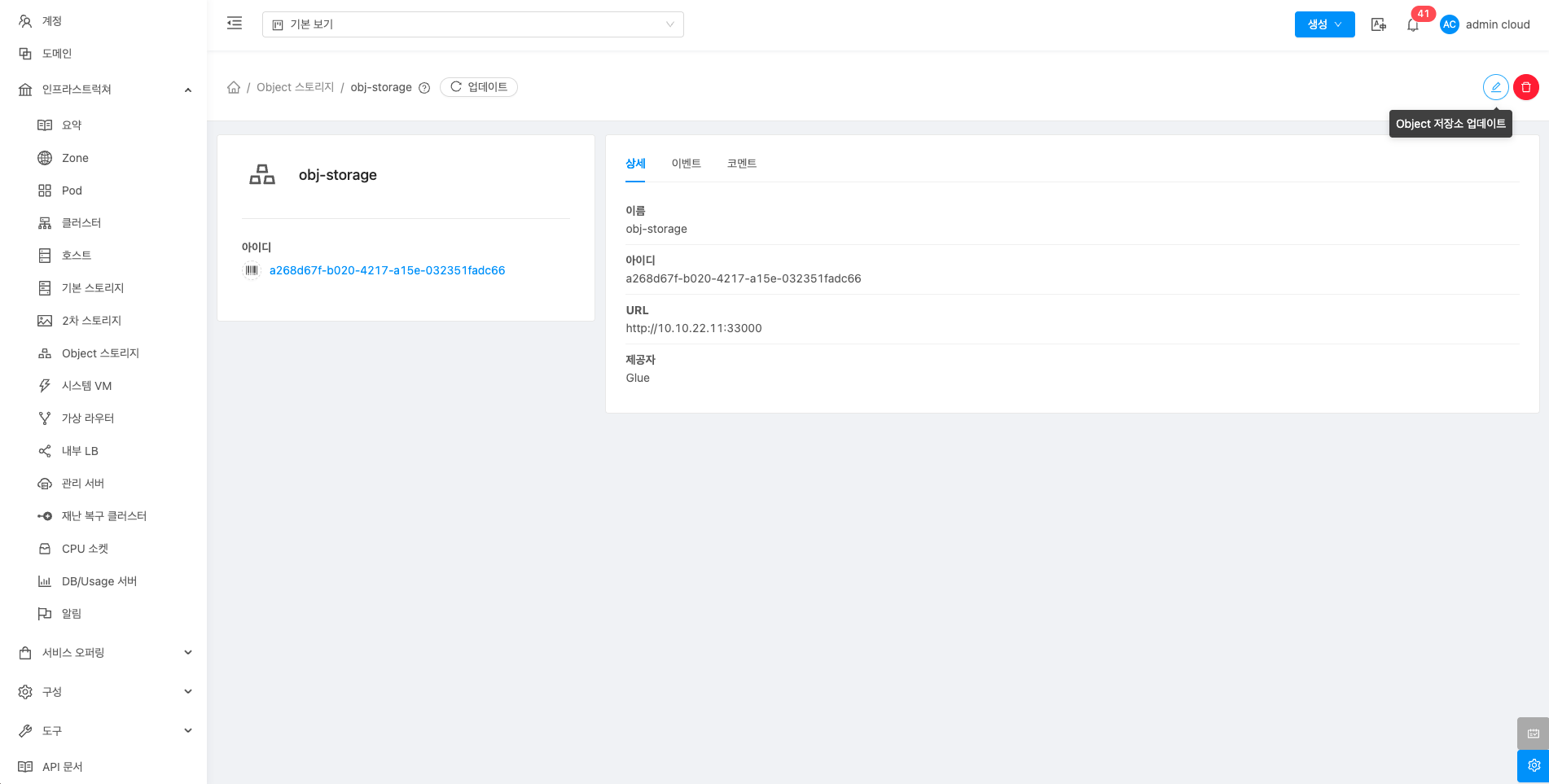The width and height of the screenshot is (1549, 784).
Task: Switch to the 이벤트 tab
Action: coord(686,164)
